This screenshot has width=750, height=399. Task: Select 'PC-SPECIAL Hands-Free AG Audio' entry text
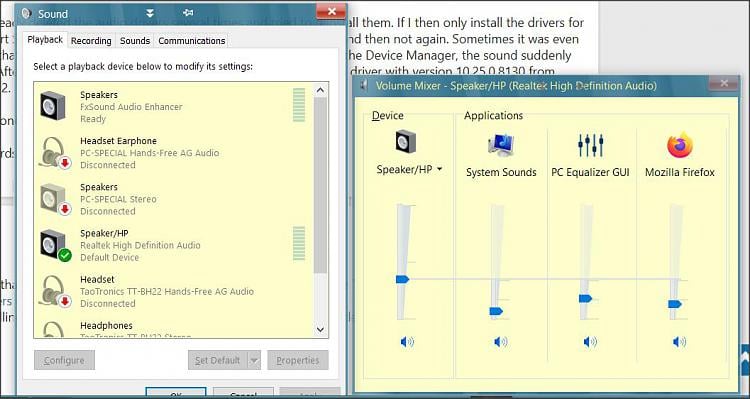tap(150, 153)
